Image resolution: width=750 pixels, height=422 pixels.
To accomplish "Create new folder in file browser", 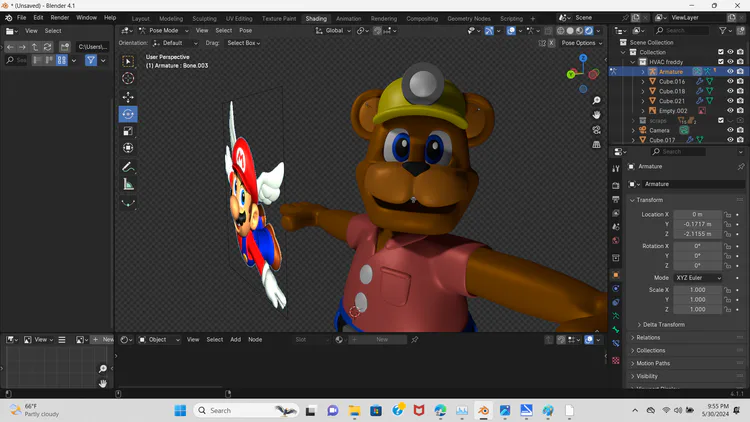I will (x=65, y=47).
